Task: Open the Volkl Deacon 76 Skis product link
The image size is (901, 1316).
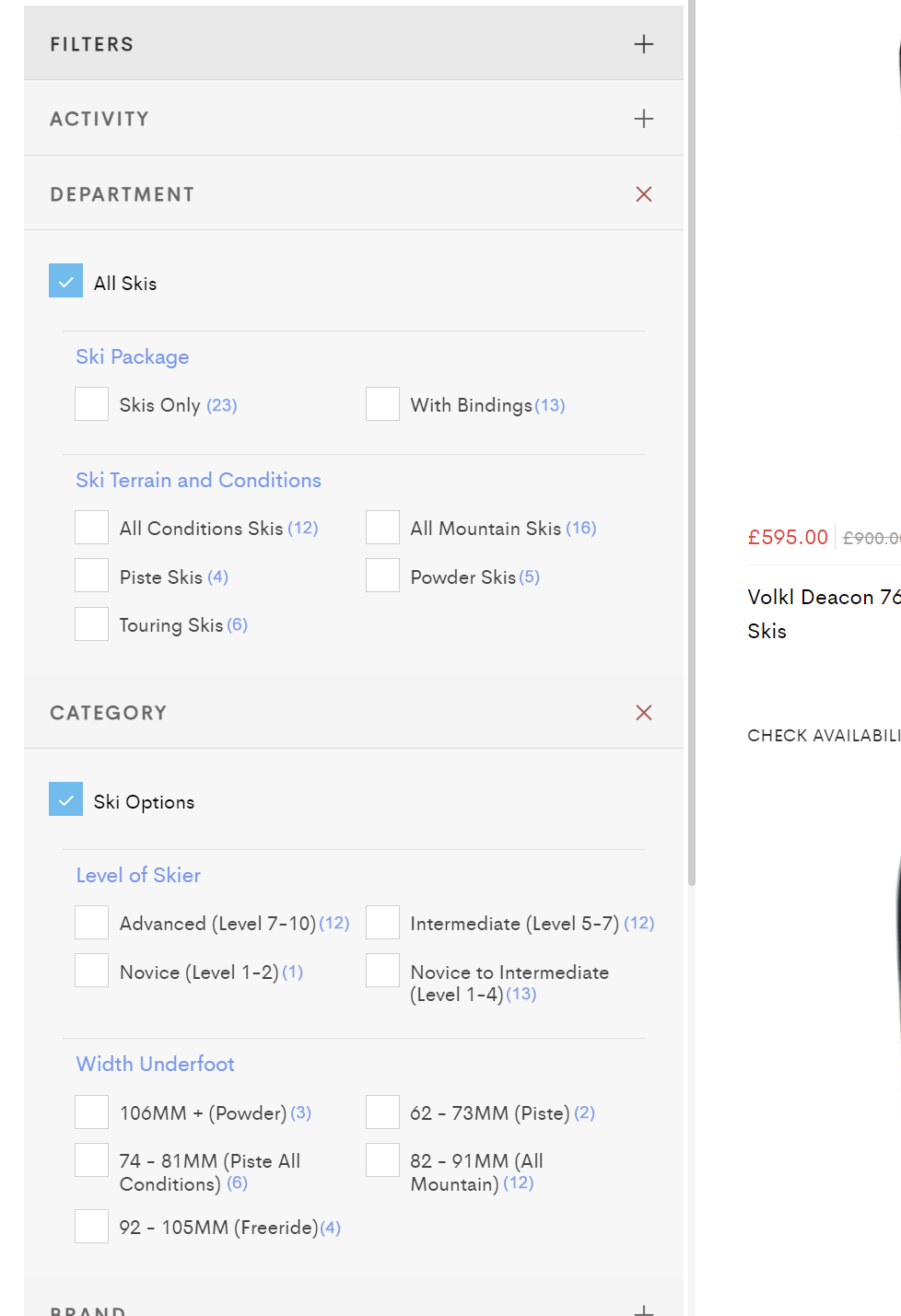Action: (x=820, y=613)
